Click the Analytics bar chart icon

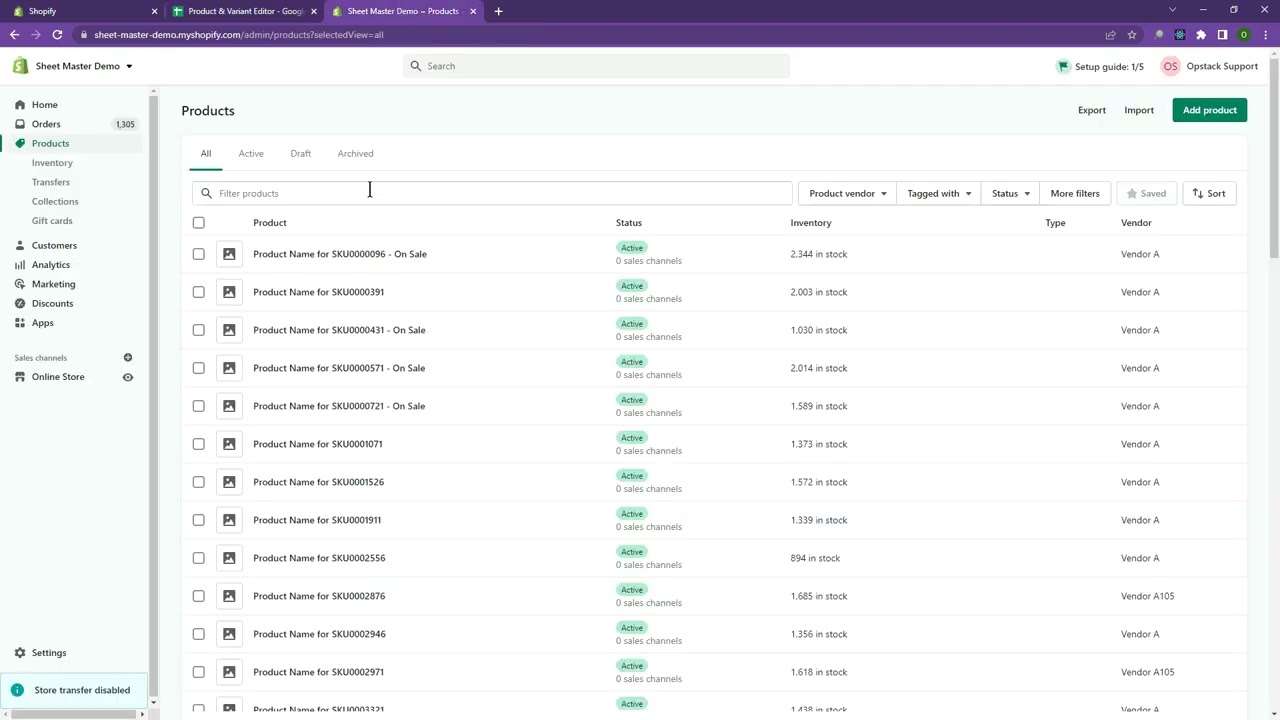tap(20, 265)
